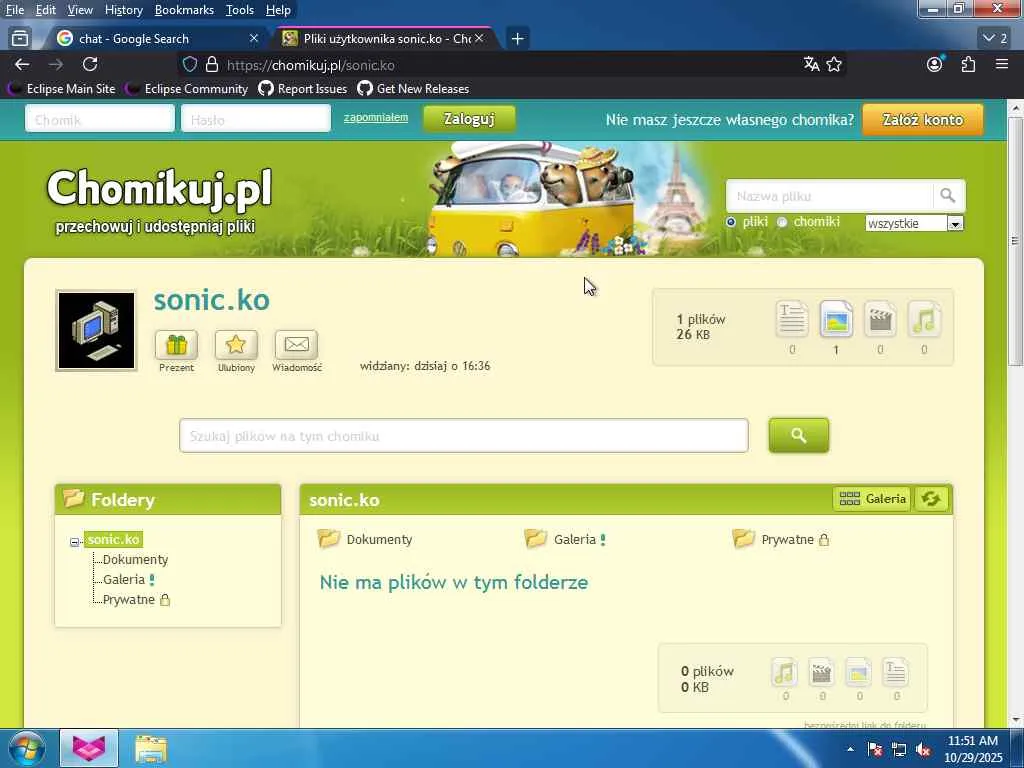Open the Extensions puzzle icon

pyautogui.click(x=968, y=65)
